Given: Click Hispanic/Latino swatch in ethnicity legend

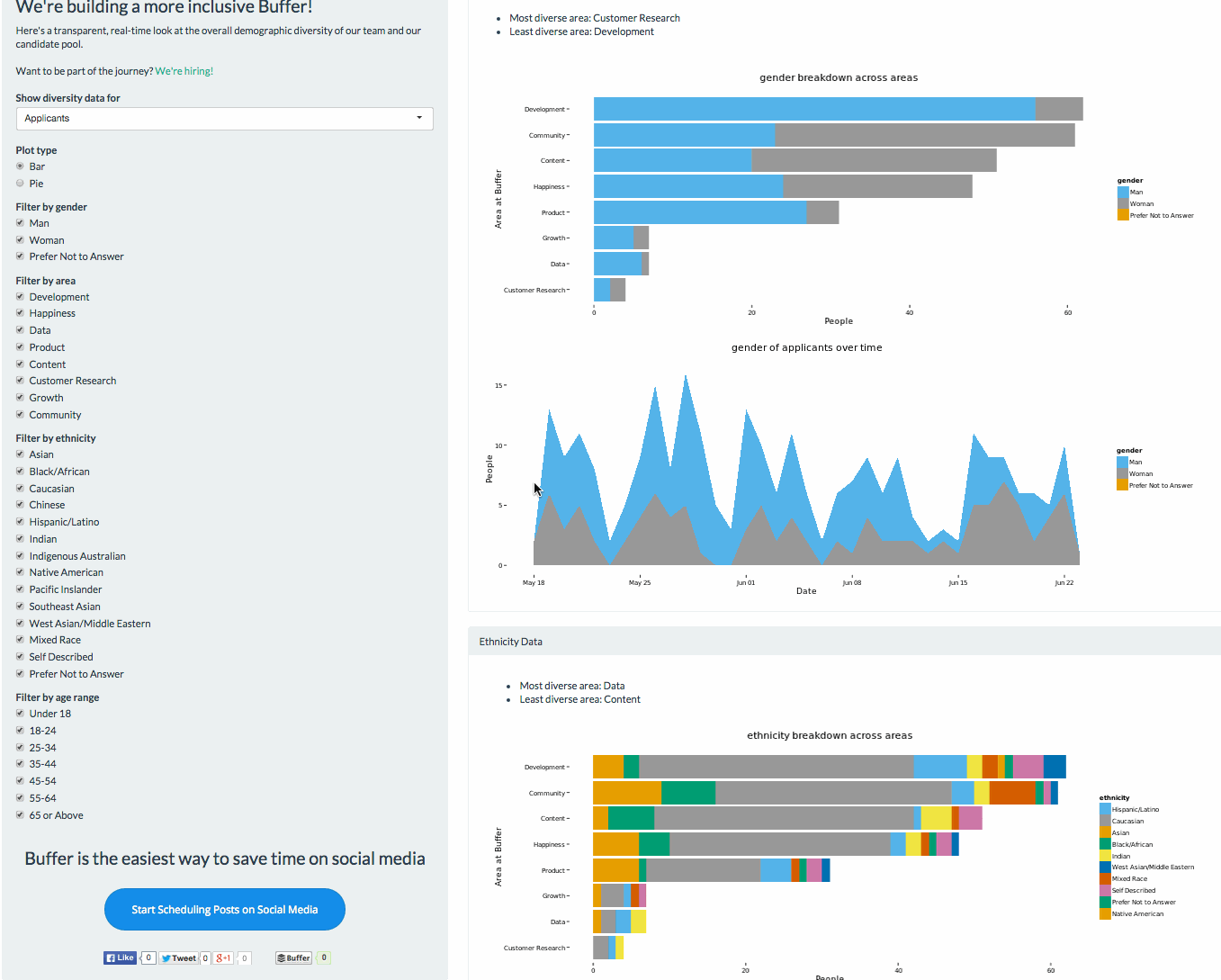Looking at the screenshot, I should (1105, 809).
